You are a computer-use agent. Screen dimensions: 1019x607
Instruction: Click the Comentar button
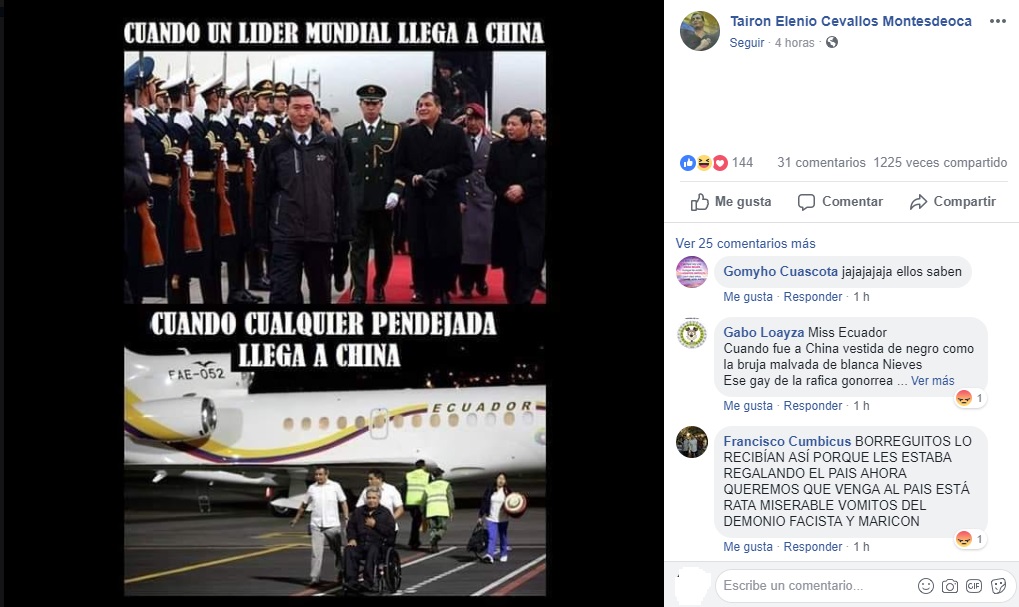tap(840, 201)
